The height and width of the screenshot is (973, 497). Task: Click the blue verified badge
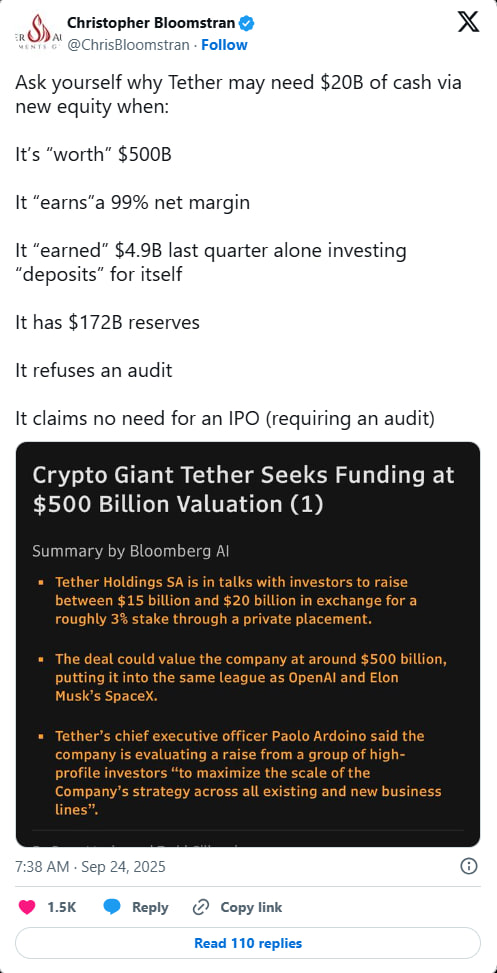(x=247, y=24)
